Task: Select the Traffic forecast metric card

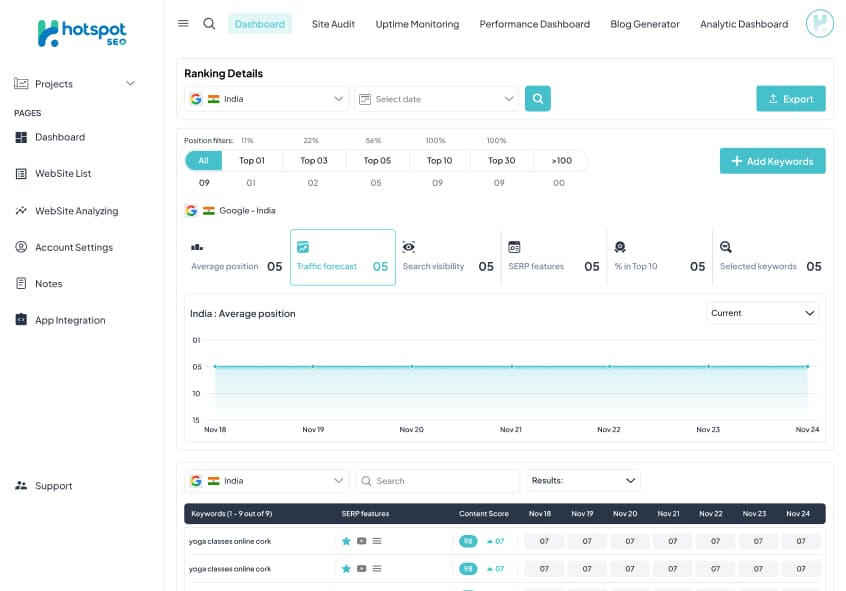Action: pos(343,257)
